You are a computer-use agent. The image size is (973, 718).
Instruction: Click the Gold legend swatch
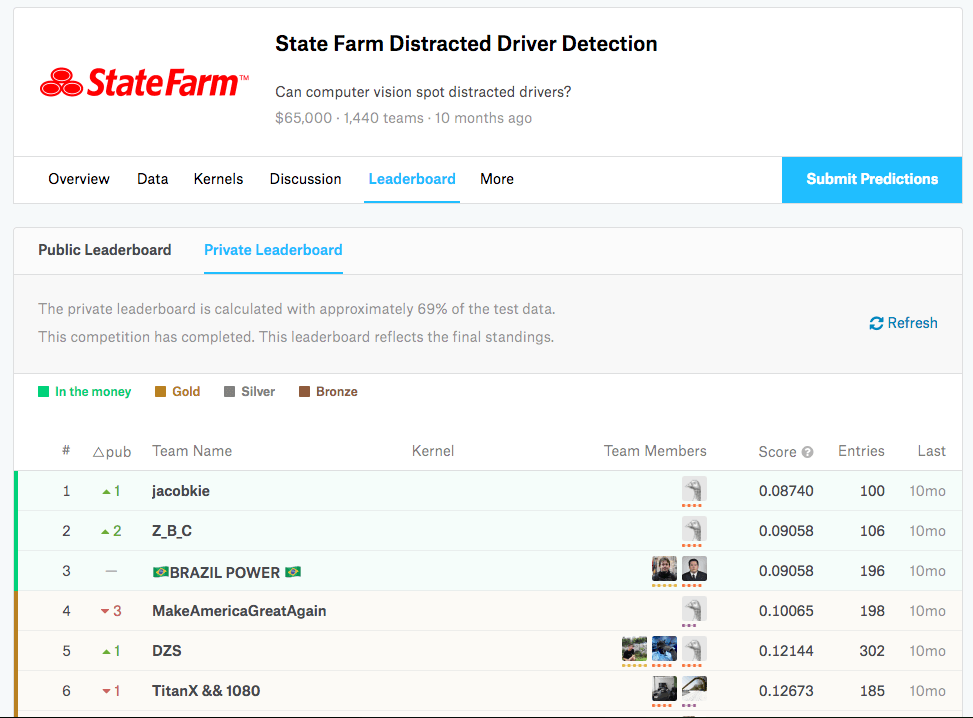point(160,392)
